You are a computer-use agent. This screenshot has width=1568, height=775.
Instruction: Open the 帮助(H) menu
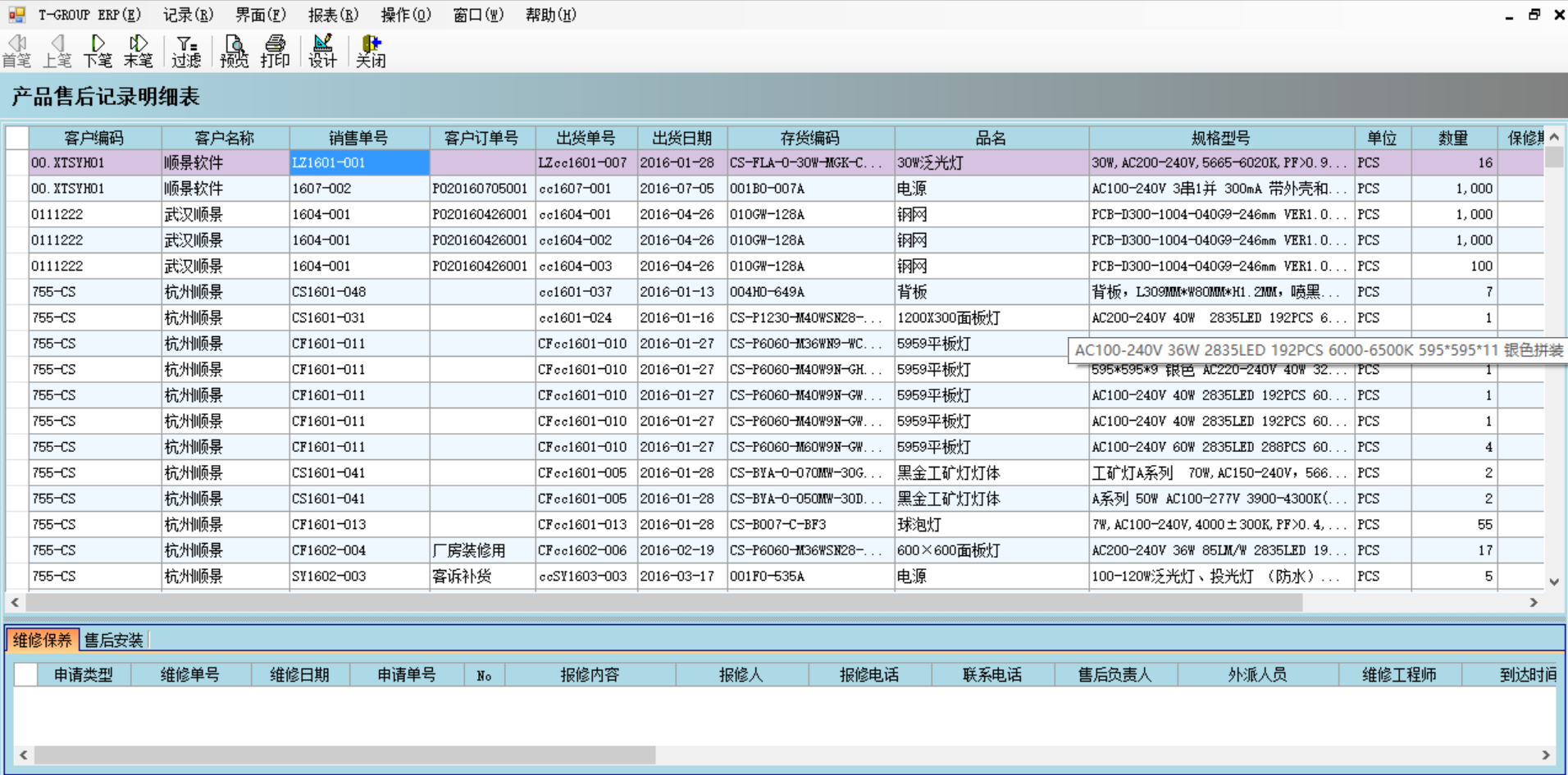point(550,15)
